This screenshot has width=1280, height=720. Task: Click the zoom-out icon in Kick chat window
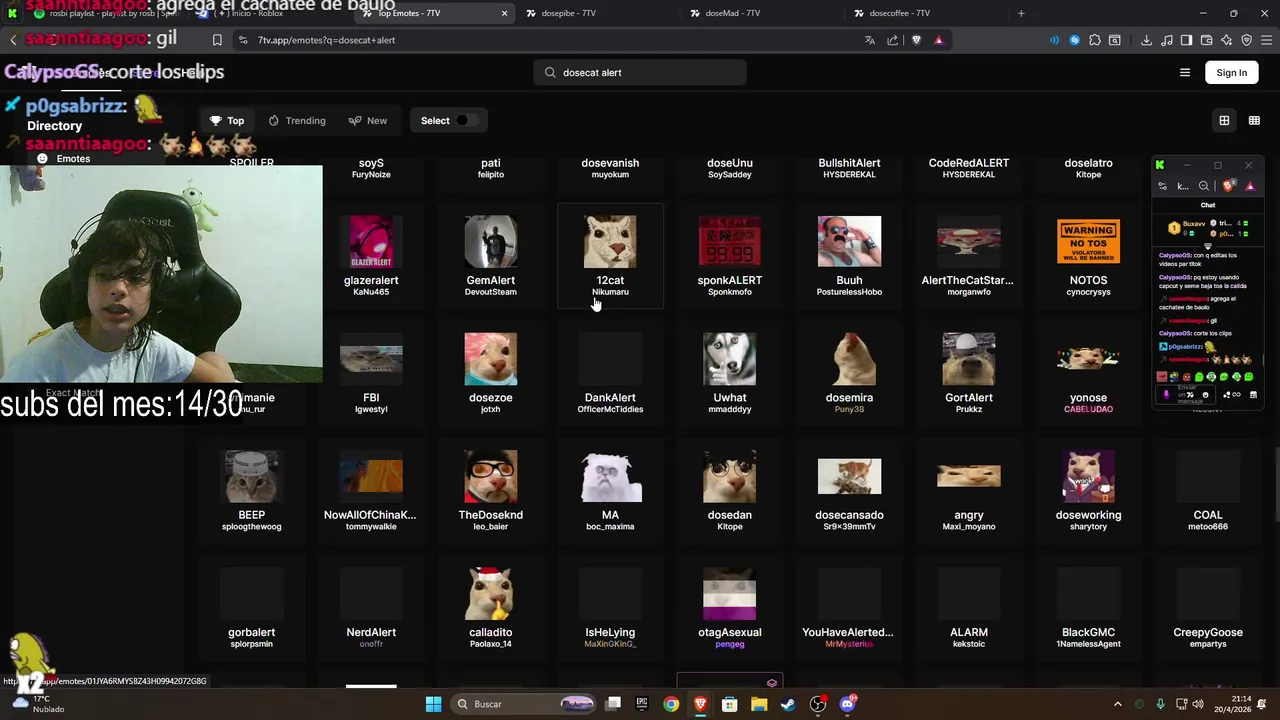coord(1204,186)
